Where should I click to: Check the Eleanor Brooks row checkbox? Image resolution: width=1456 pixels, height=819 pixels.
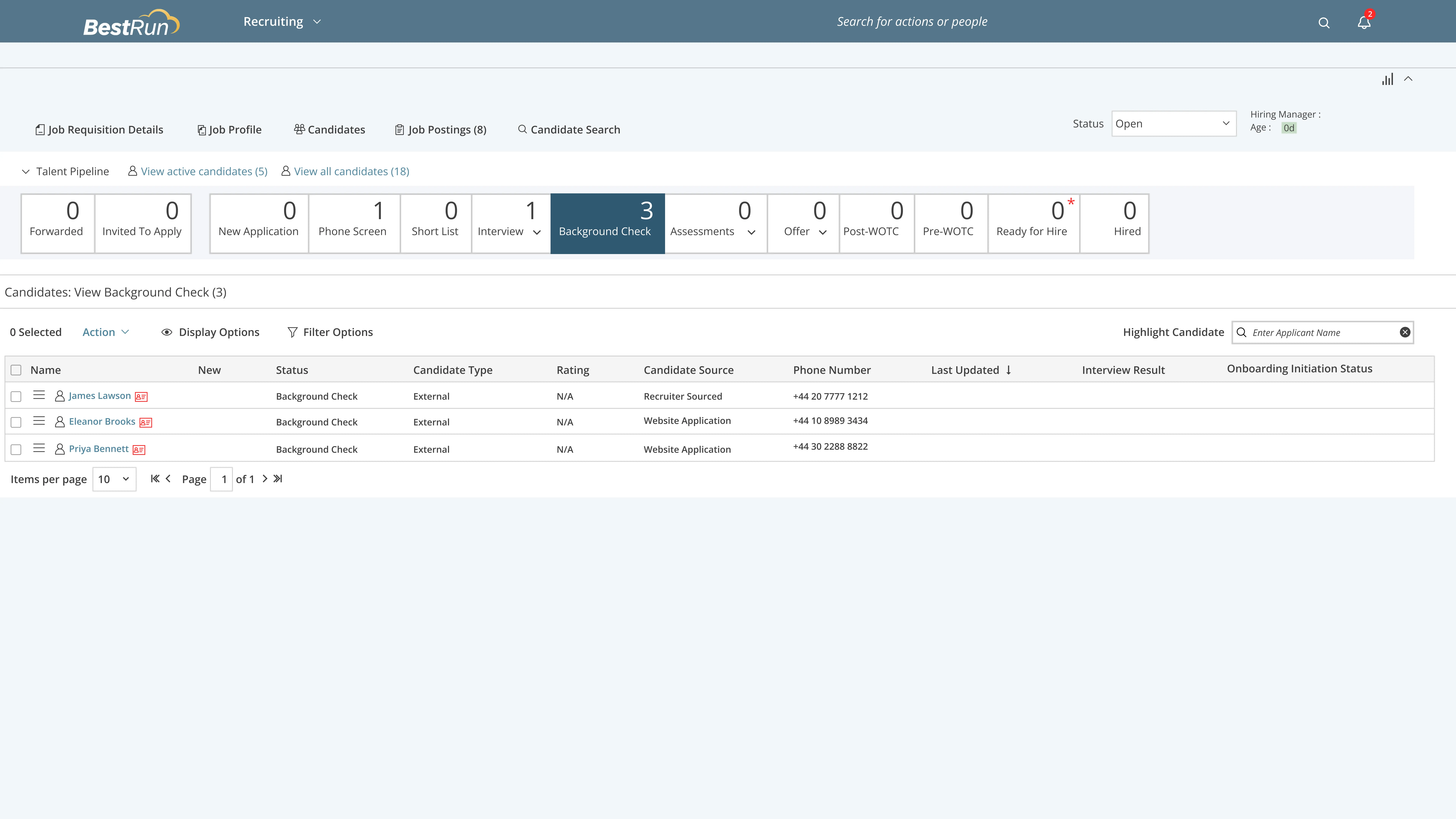[x=16, y=422]
